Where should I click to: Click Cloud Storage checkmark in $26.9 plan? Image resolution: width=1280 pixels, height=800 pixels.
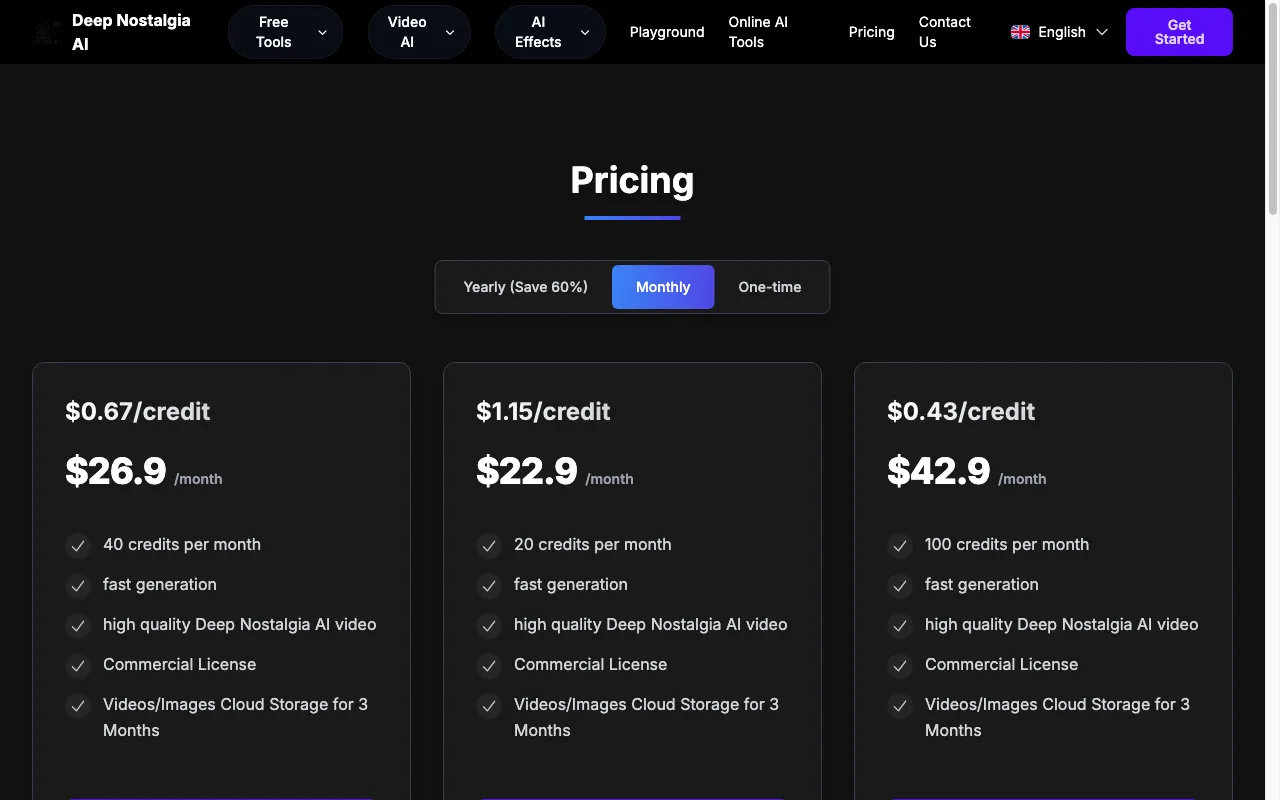point(78,705)
